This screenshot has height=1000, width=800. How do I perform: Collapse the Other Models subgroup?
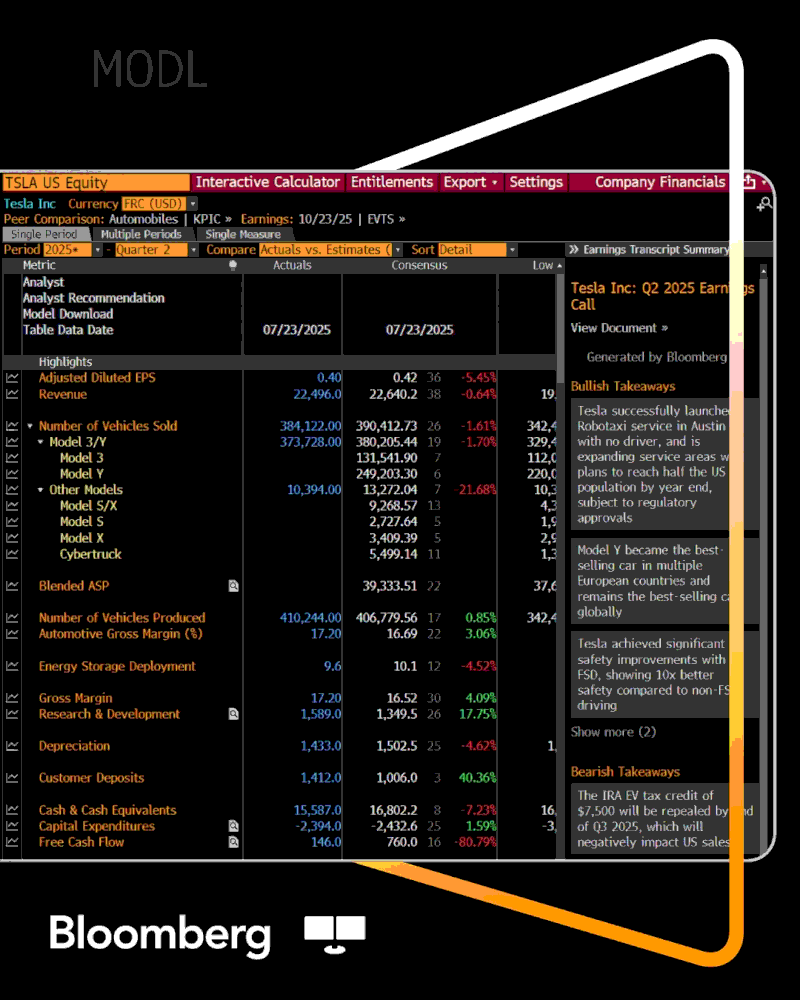pyautogui.click(x=41, y=490)
